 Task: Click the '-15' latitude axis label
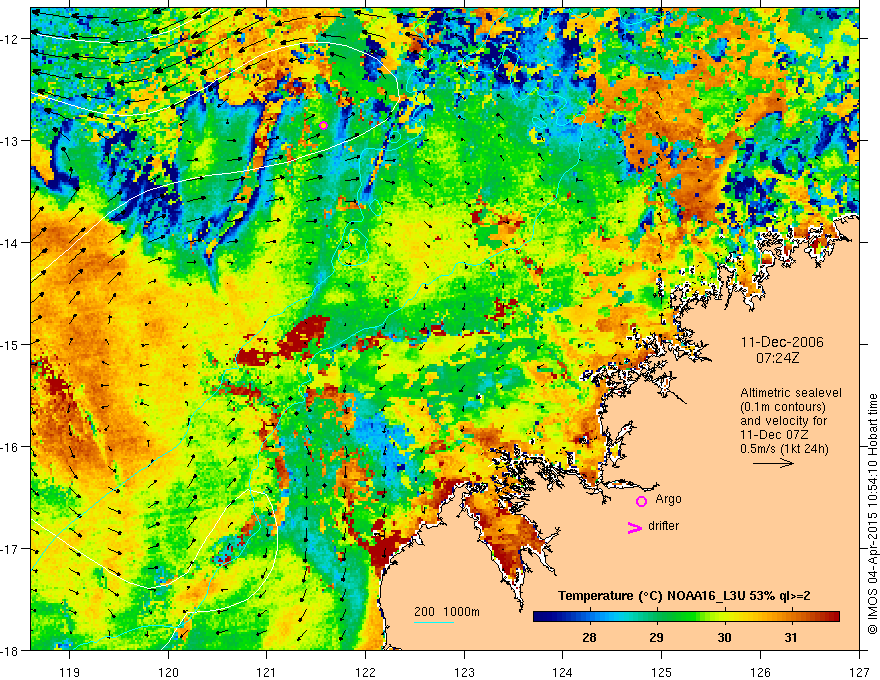[x=11, y=344]
